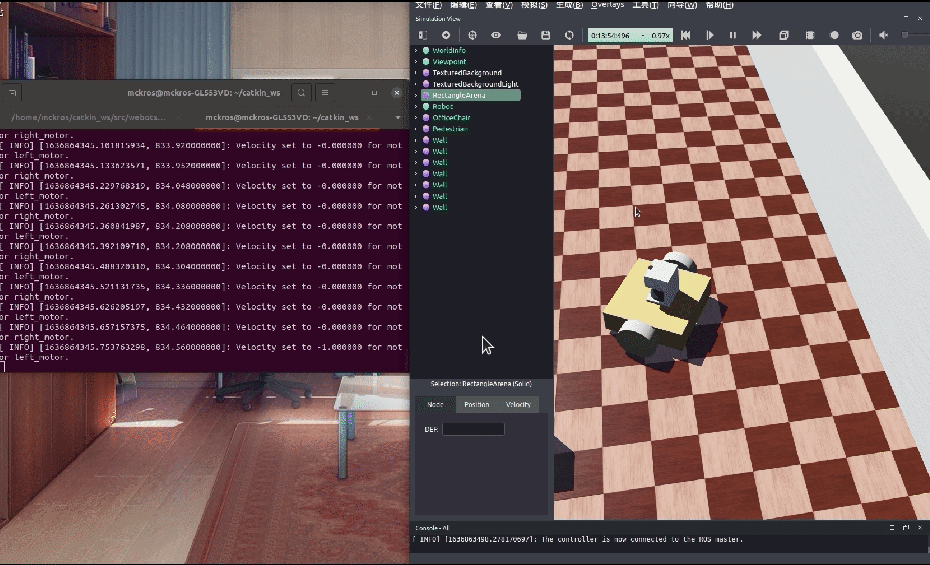930x565 pixels.
Task: Switch to the Velocity tab
Action: point(518,405)
